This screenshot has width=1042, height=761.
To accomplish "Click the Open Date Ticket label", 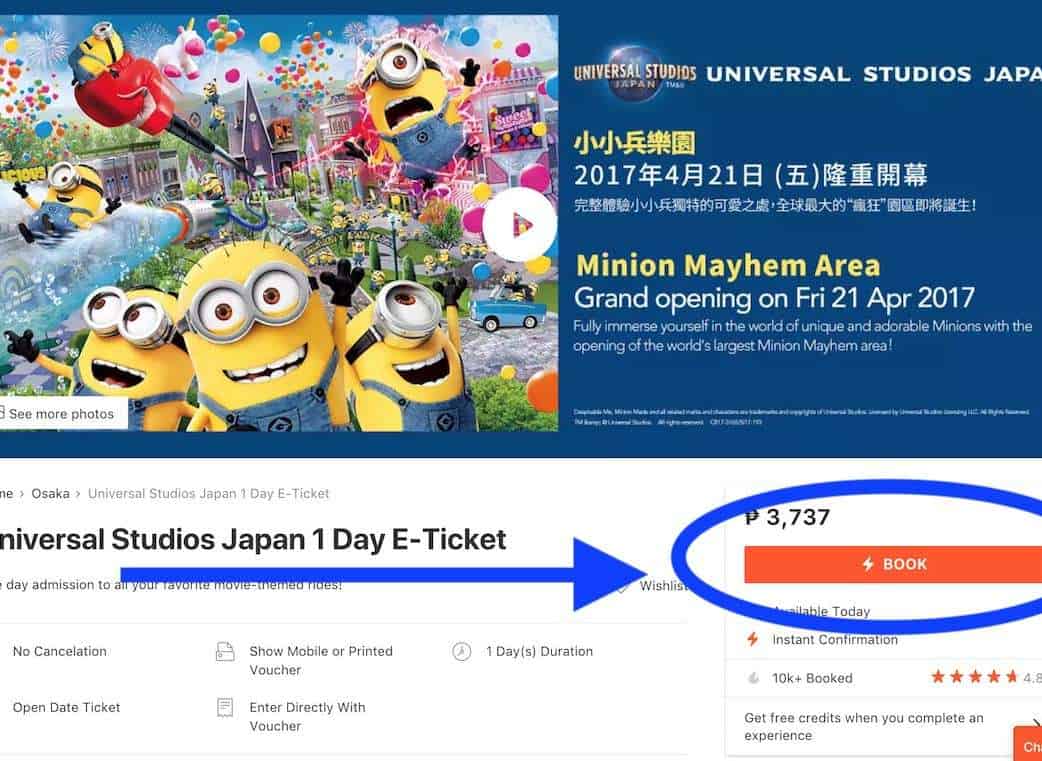I will 66,707.
